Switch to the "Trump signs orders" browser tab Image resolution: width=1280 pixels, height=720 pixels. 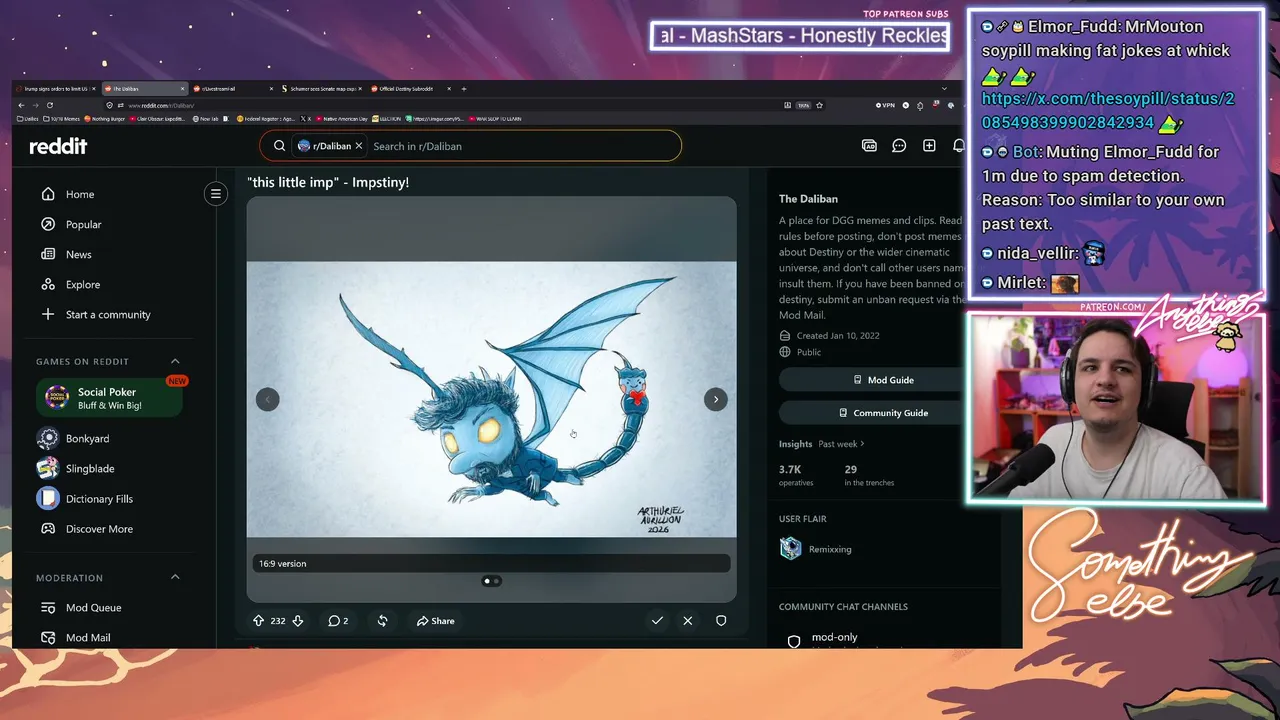[x=55, y=89]
